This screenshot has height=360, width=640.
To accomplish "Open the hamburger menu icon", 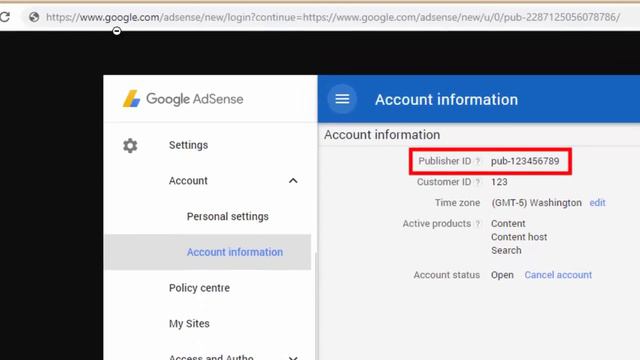I will point(342,99).
